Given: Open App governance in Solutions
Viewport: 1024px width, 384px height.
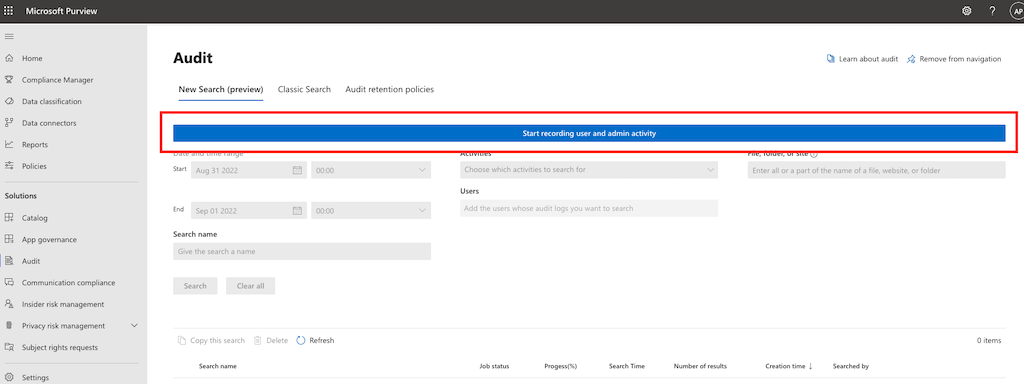Looking at the screenshot, I should pyautogui.click(x=49, y=239).
